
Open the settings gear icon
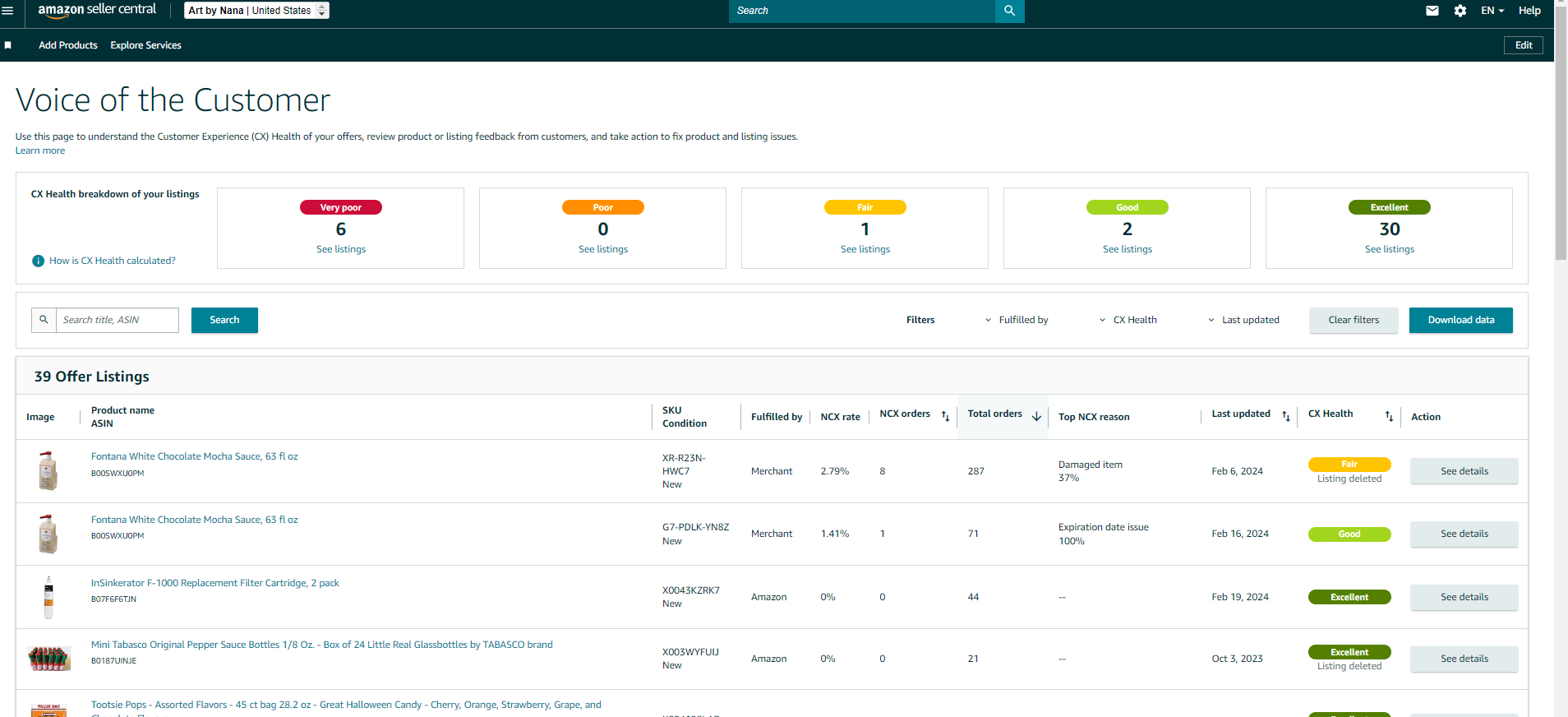tap(1460, 11)
